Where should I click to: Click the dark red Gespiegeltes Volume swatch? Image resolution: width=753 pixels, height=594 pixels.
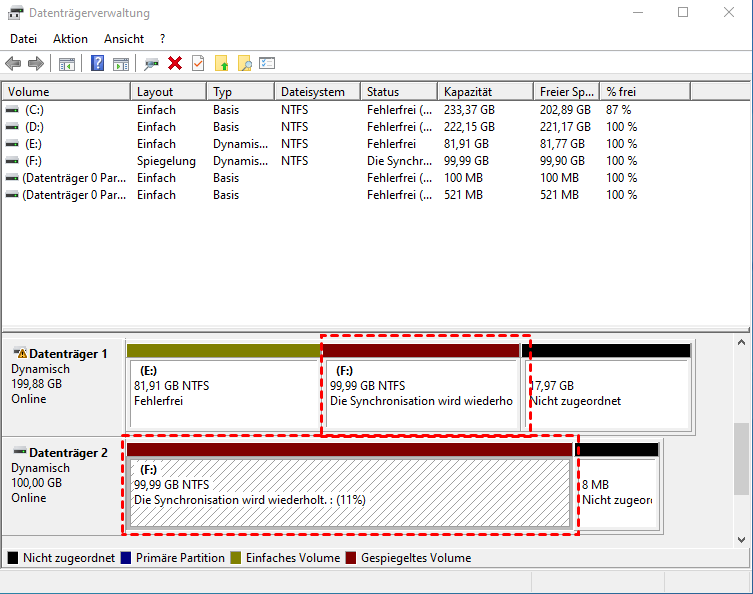[351, 558]
